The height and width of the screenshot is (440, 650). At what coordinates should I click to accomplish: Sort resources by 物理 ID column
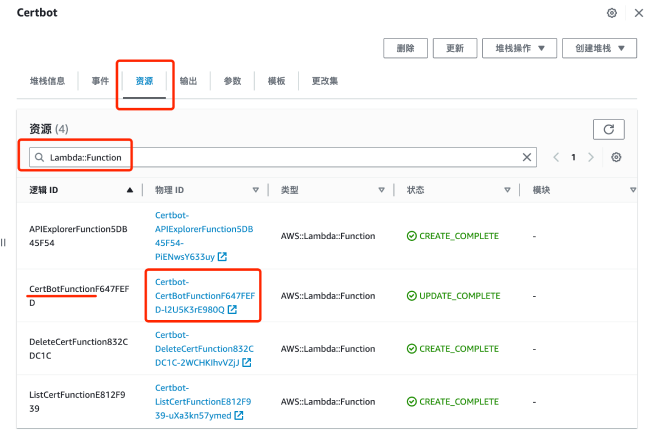255,190
